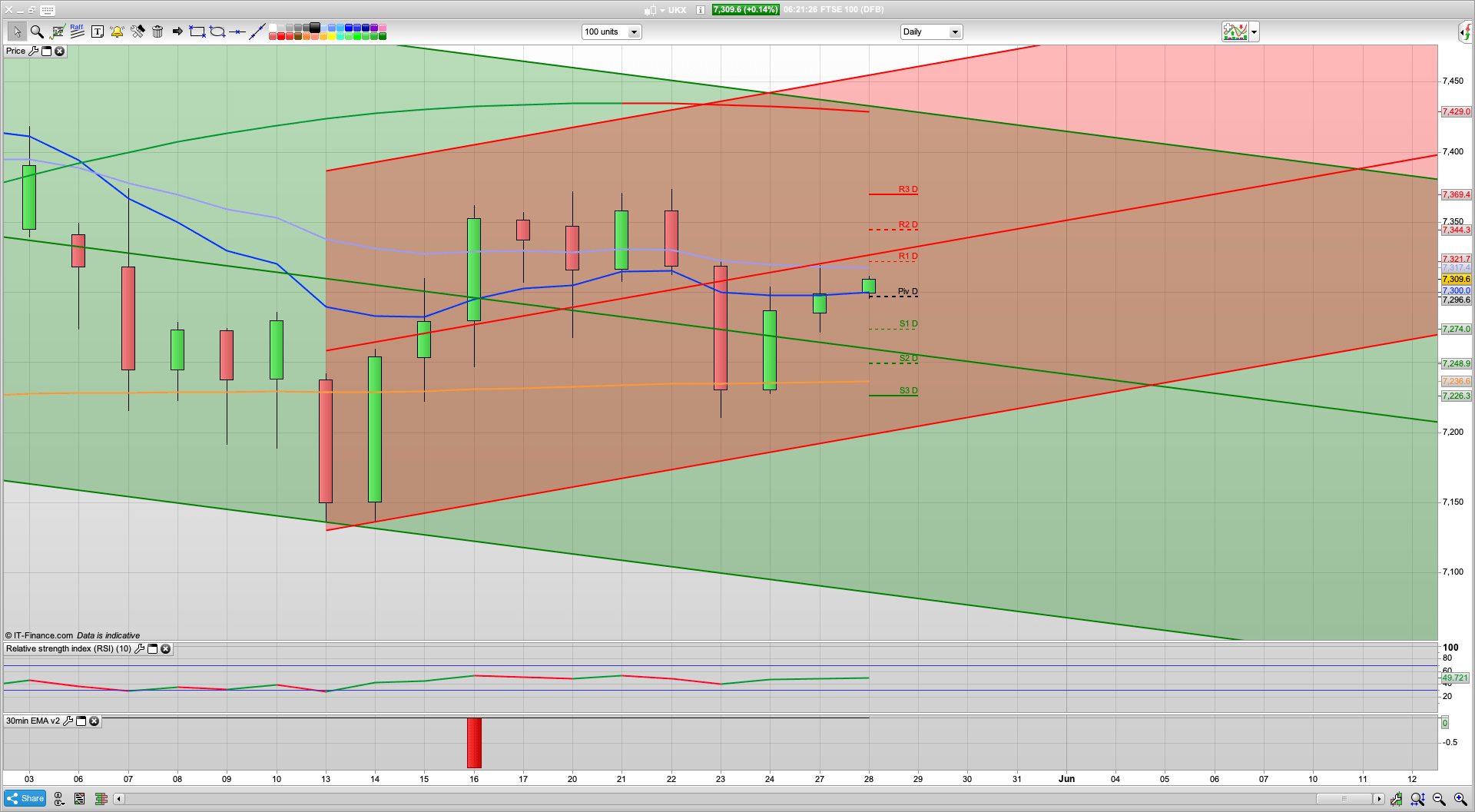The image size is (1475, 812).
Task: Grab the horizontal scrollbar thumb
Action: pyautogui.click(x=1344, y=799)
